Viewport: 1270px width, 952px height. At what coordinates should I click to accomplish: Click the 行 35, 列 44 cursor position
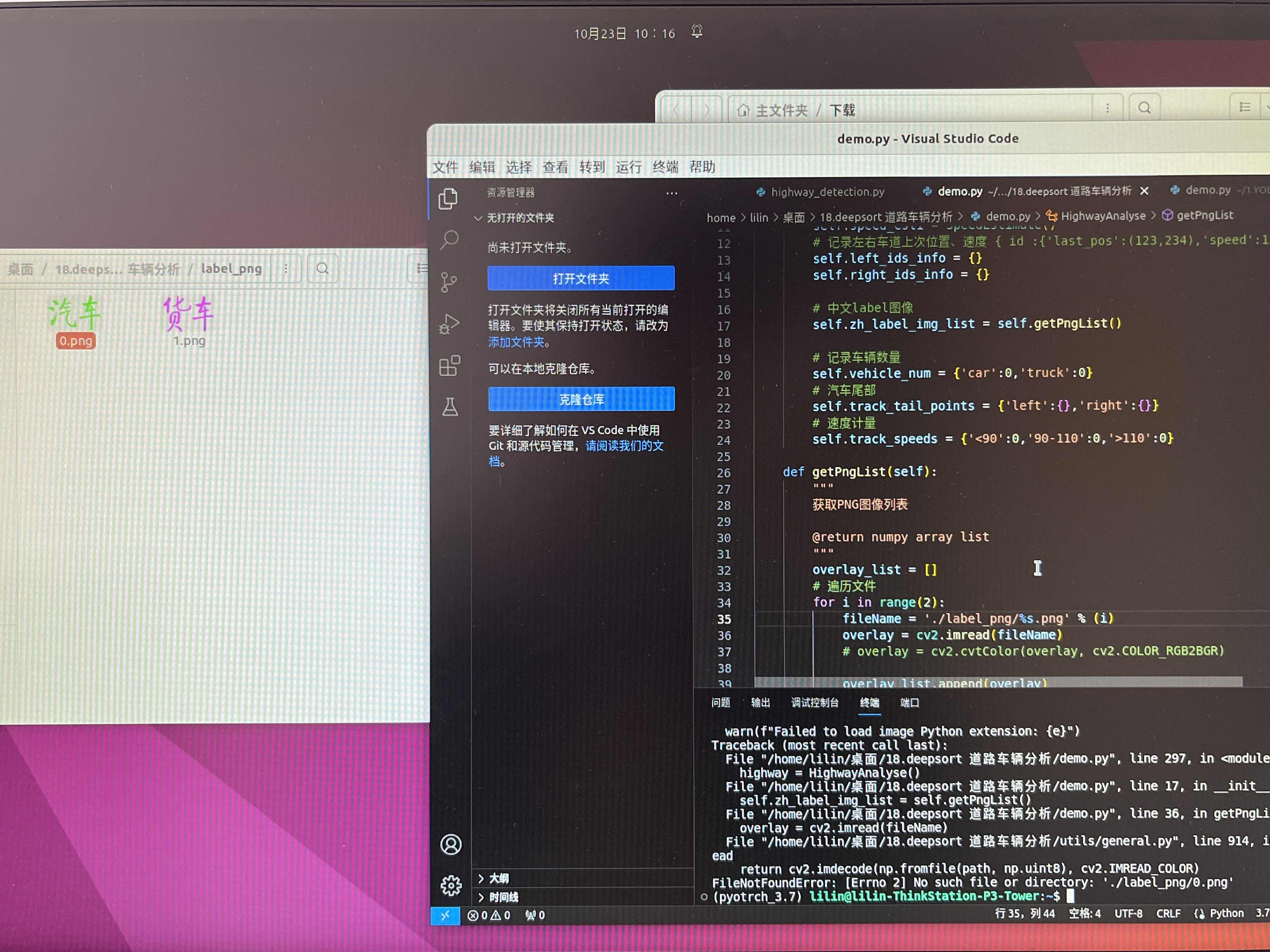click(1024, 914)
